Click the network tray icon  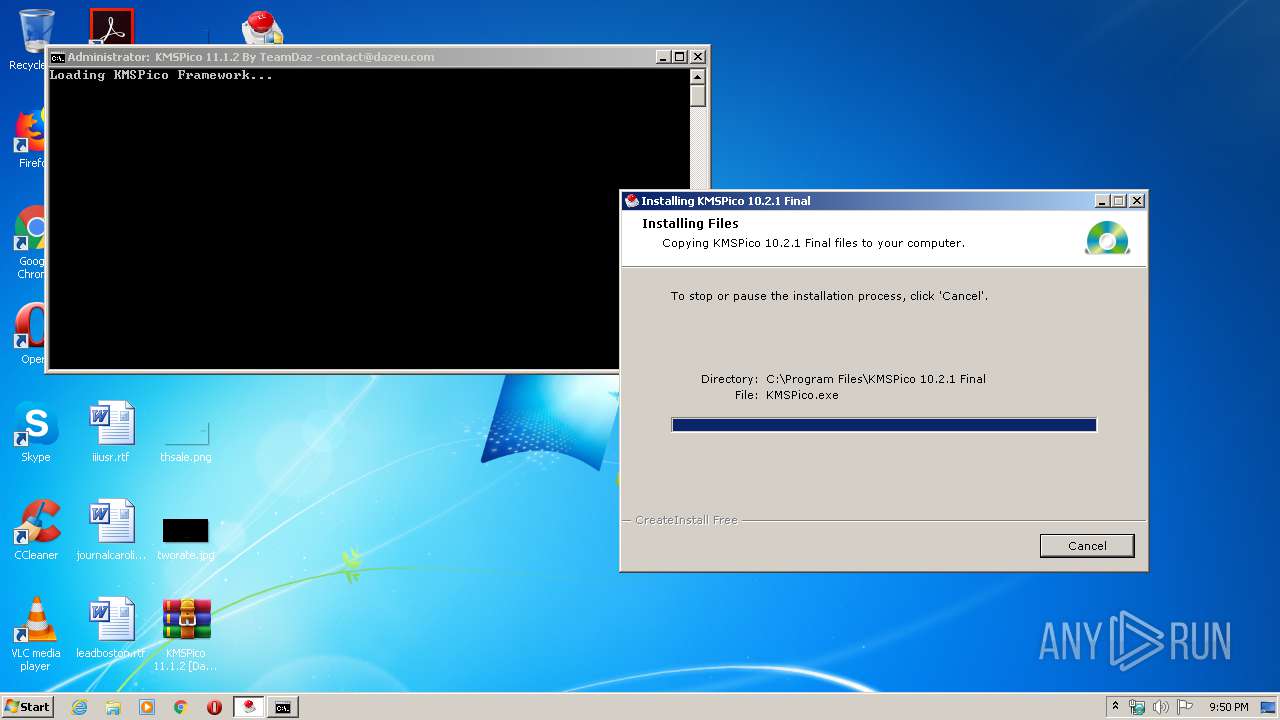(x=1137, y=707)
